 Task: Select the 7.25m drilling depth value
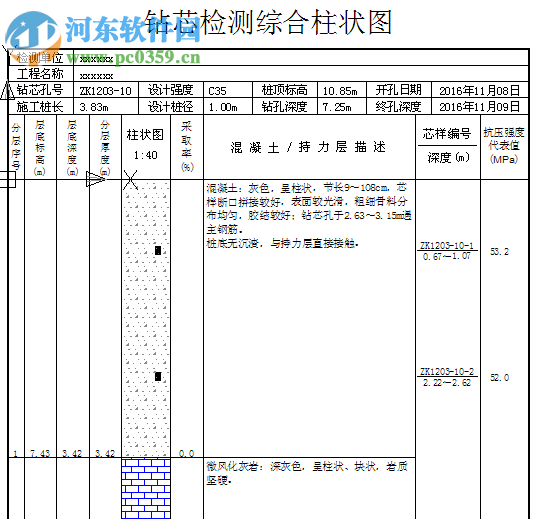click(x=337, y=107)
